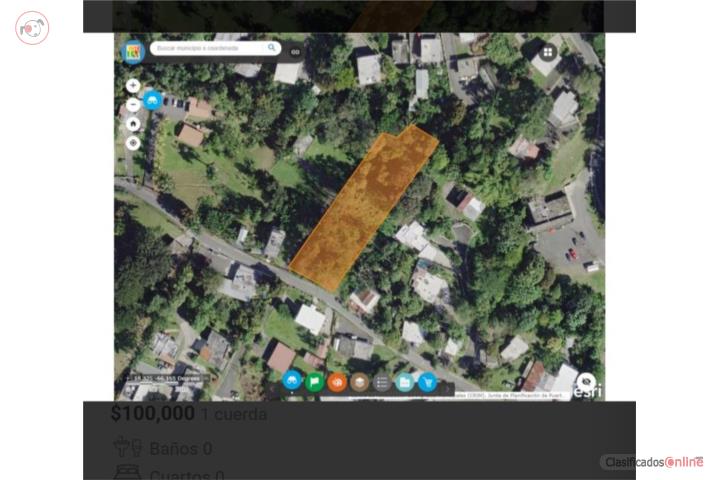Click the magnifier icon in search box
The image size is (720, 480).
[x=271, y=47]
